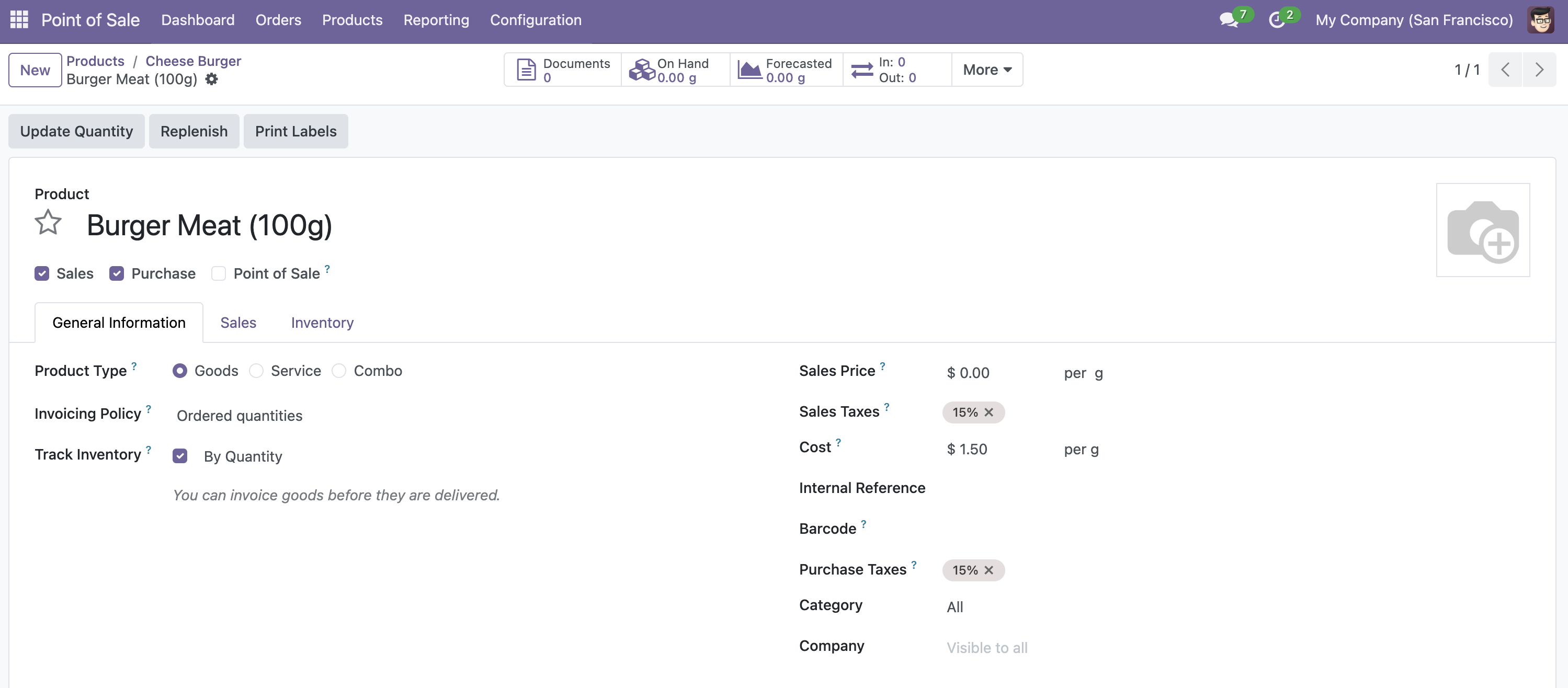Open the Documents smart button
Image resolution: width=1568 pixels, height=688 pixels.
point(562,70)
